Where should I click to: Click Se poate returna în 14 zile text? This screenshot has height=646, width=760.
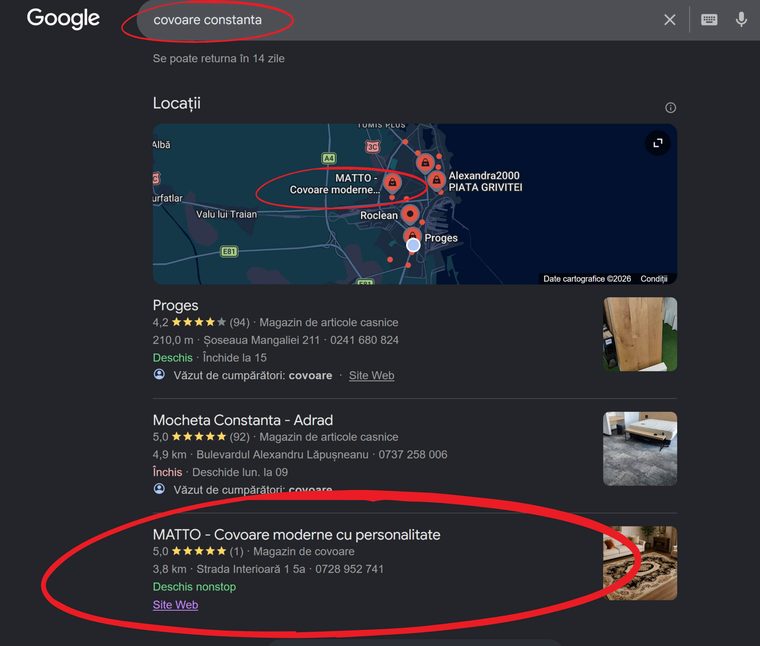point(219,59)
